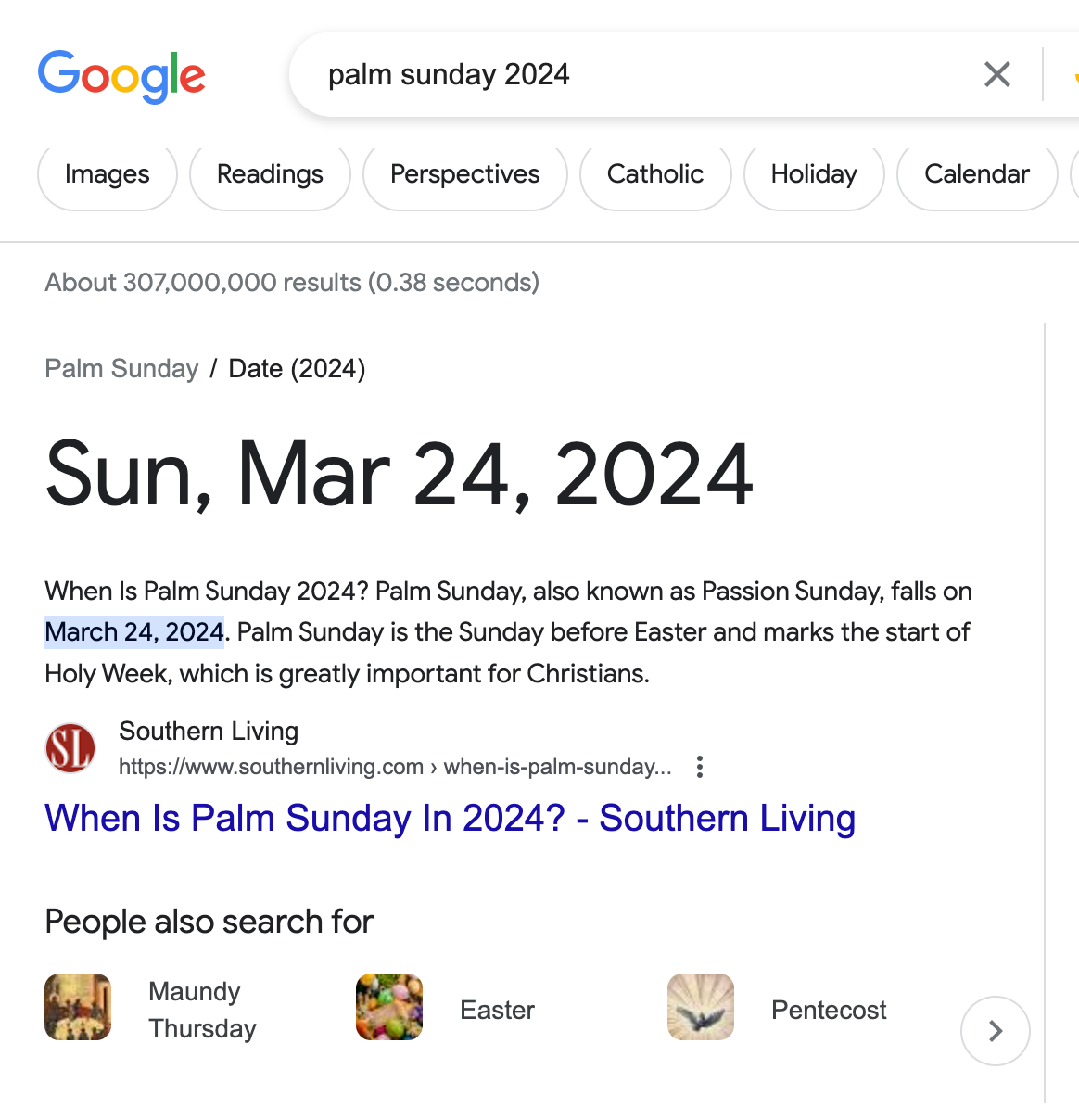
Task: Open "When Is Palm Sunday In 2024?" link
Action: click(x=450, y=819)
